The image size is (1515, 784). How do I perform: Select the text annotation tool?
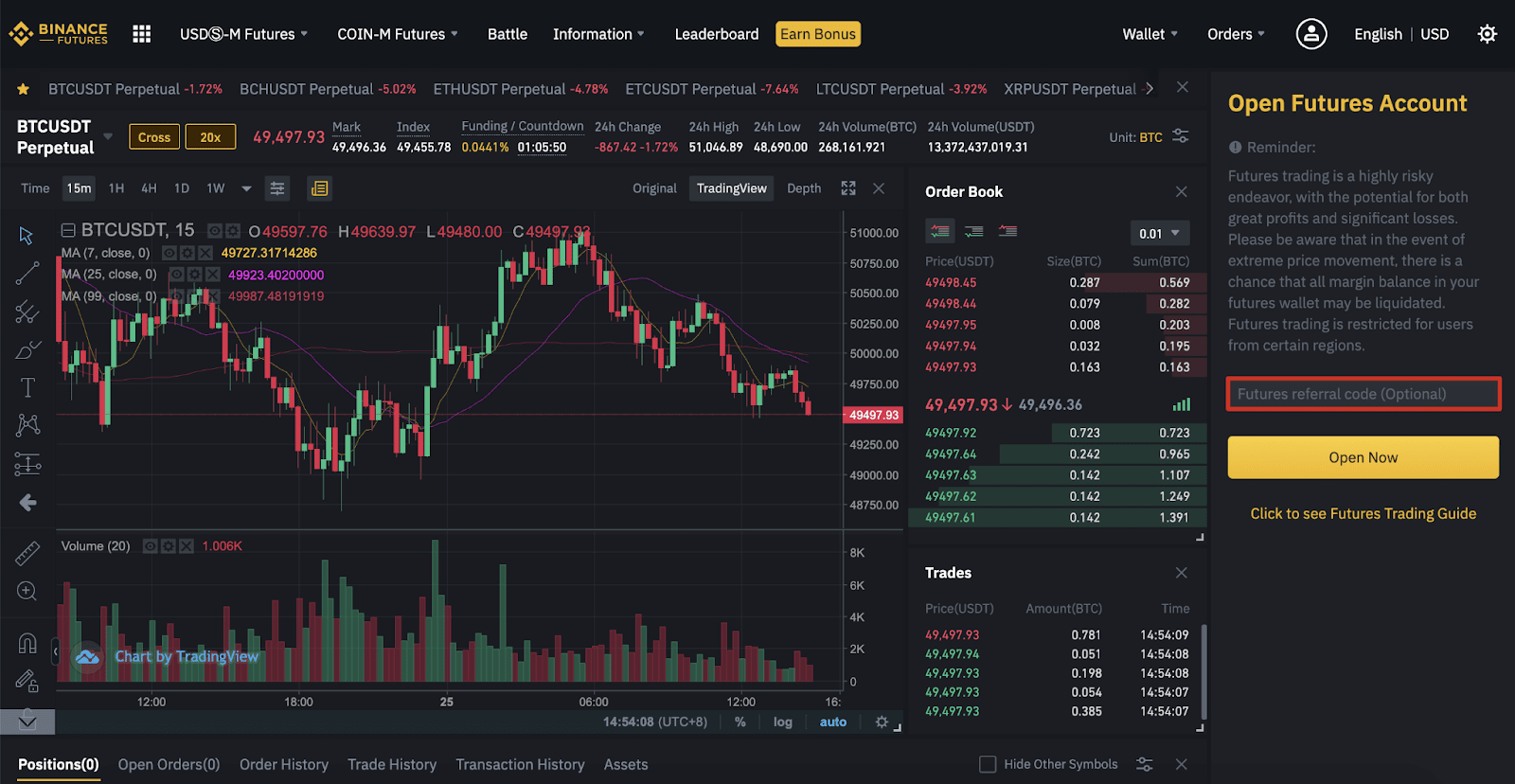[27, 387]
